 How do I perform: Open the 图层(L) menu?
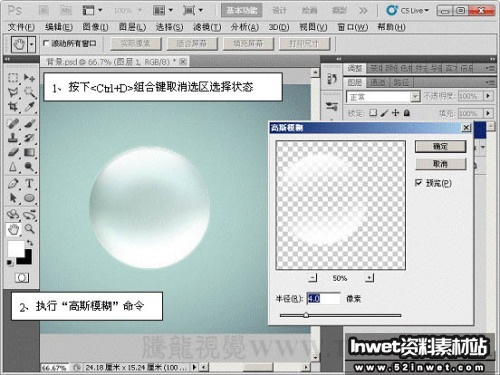point(132,27)
